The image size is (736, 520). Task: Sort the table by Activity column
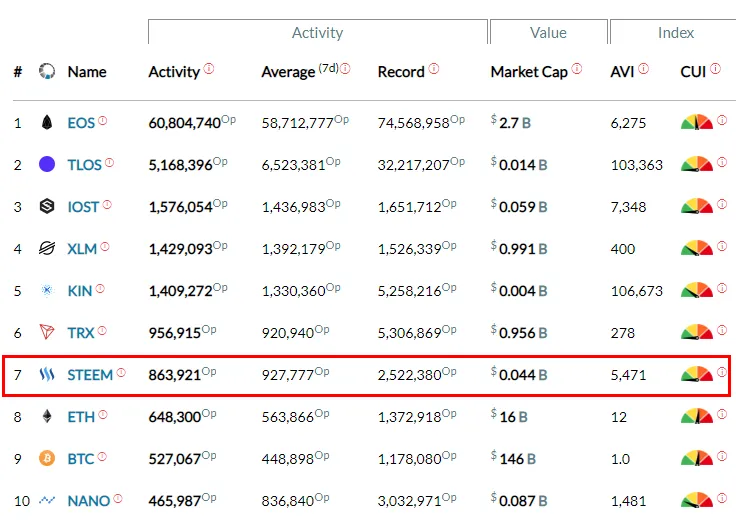tap(174, 72)
